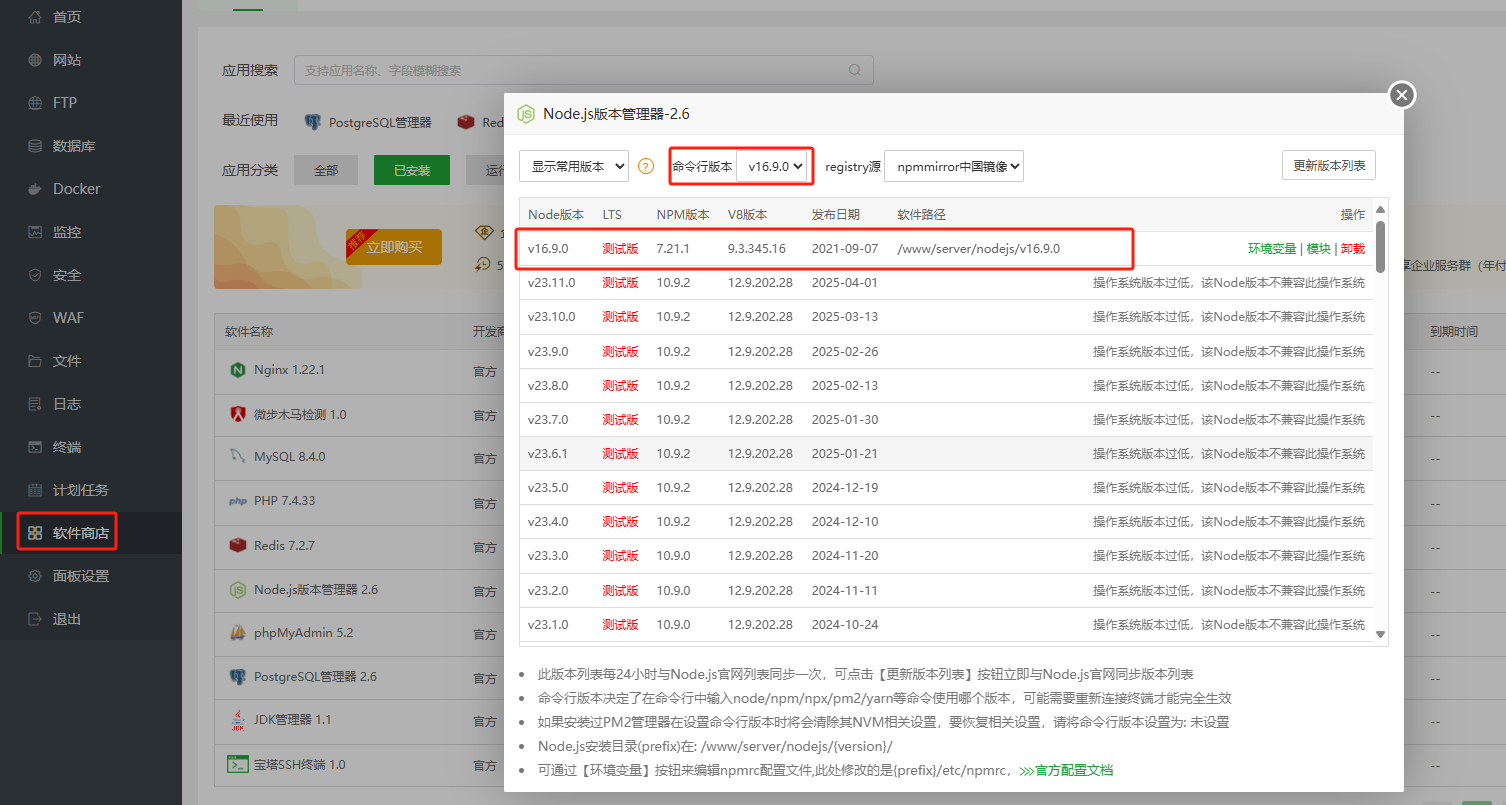Click the Node版本 column header
The width and height of the screenshot is (1506, 805).
click(x=556, y=215)
